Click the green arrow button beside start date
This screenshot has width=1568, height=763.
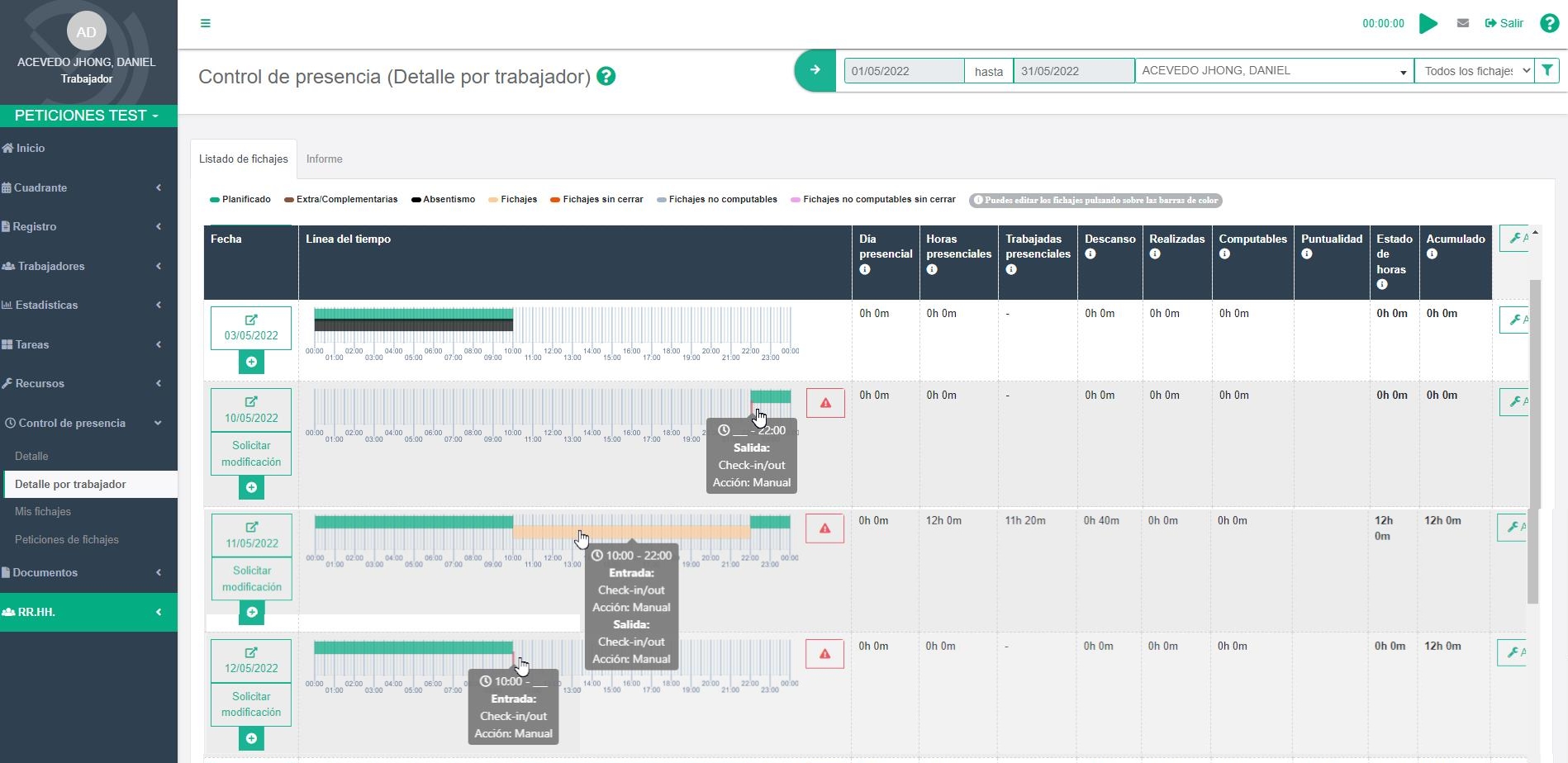coord(815,71)
